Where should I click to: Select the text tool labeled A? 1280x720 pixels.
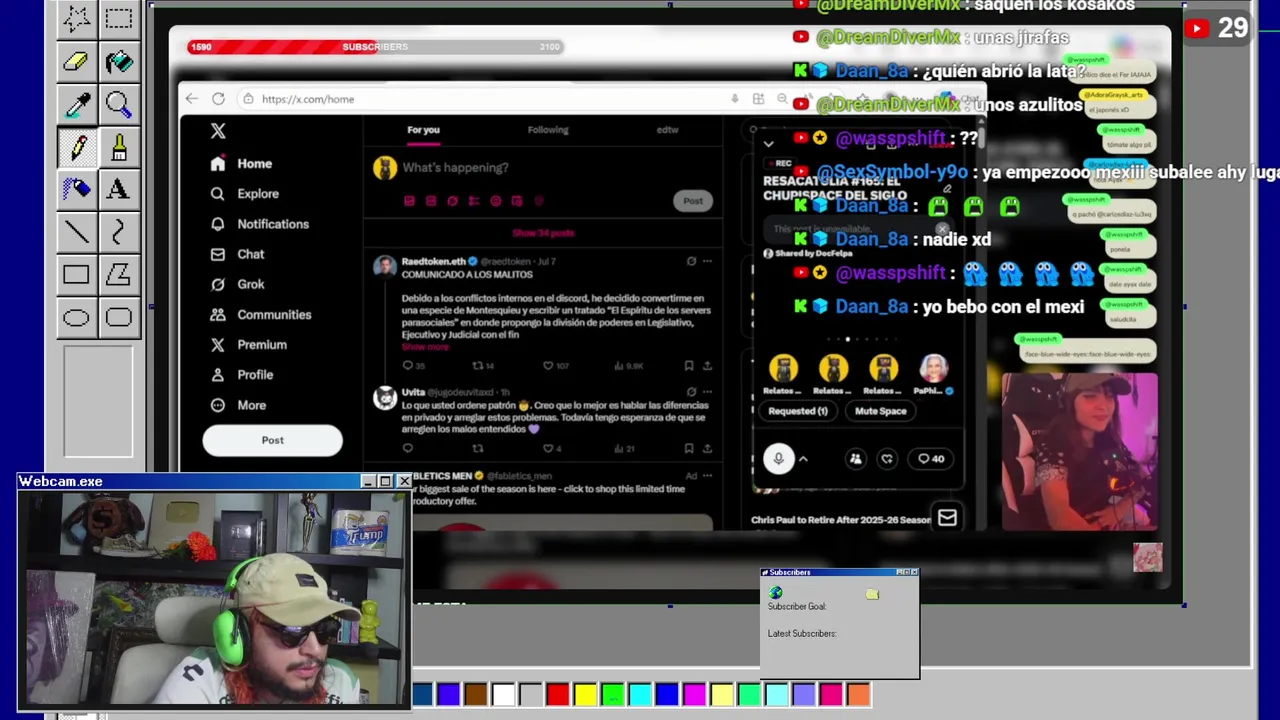[x=118, y=188]
